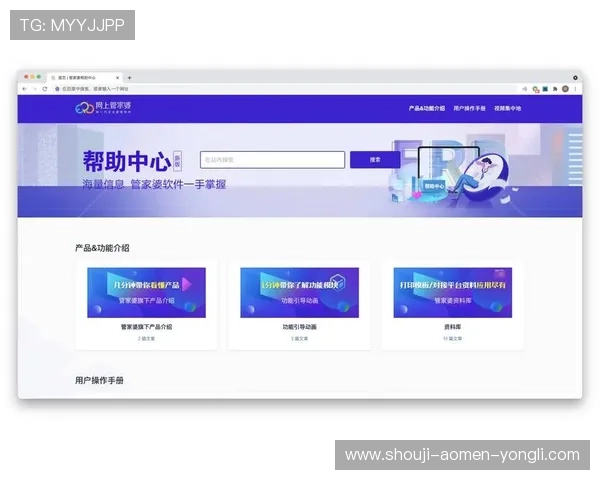
Task: Click the 搜索 search button
Action: click(x=375, y=160)
